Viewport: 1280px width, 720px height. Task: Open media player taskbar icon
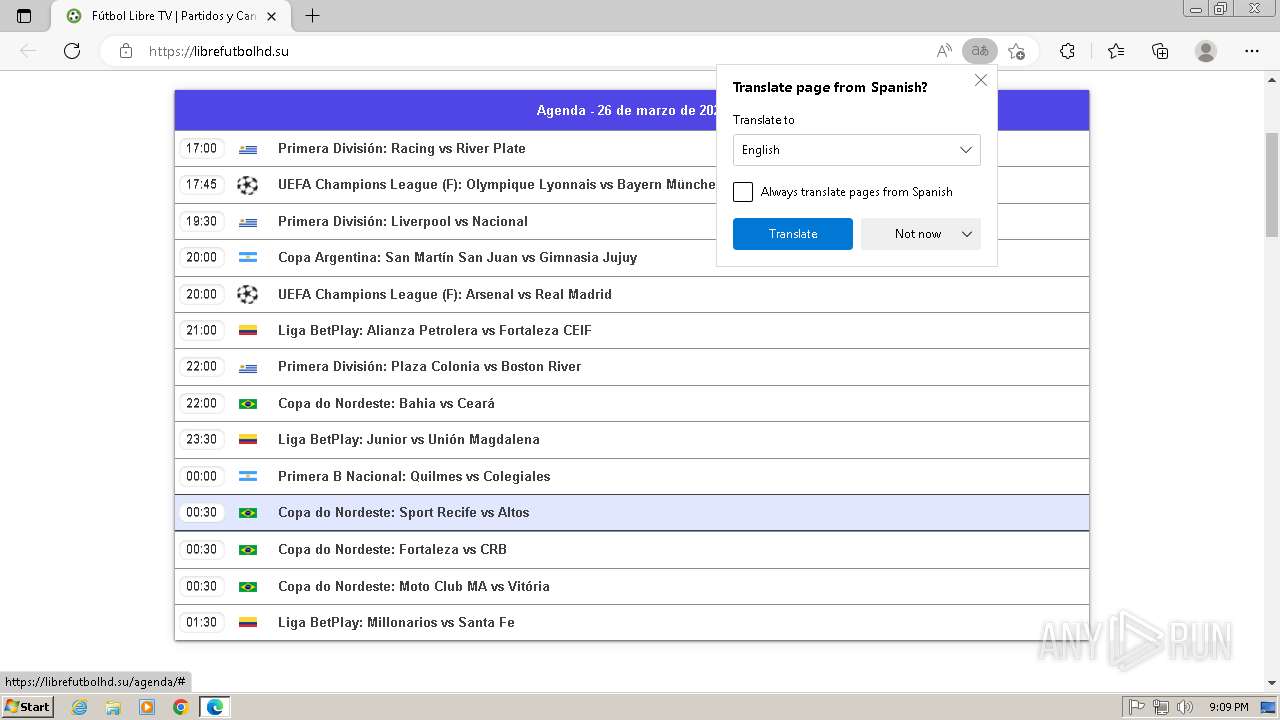[x=147, y=707]
